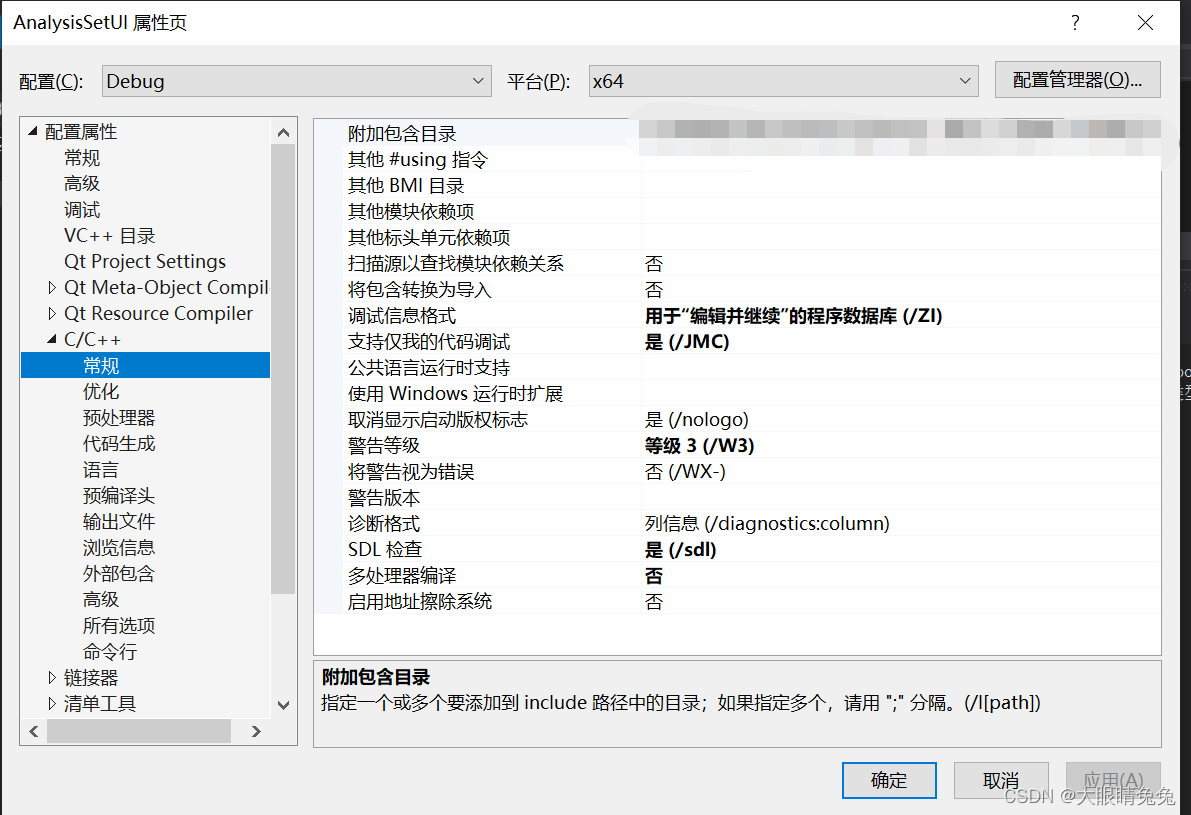Viewport: 1191px width, 815px height.
Task: Click the tree scroll up arrow
Action: point(283,132)
